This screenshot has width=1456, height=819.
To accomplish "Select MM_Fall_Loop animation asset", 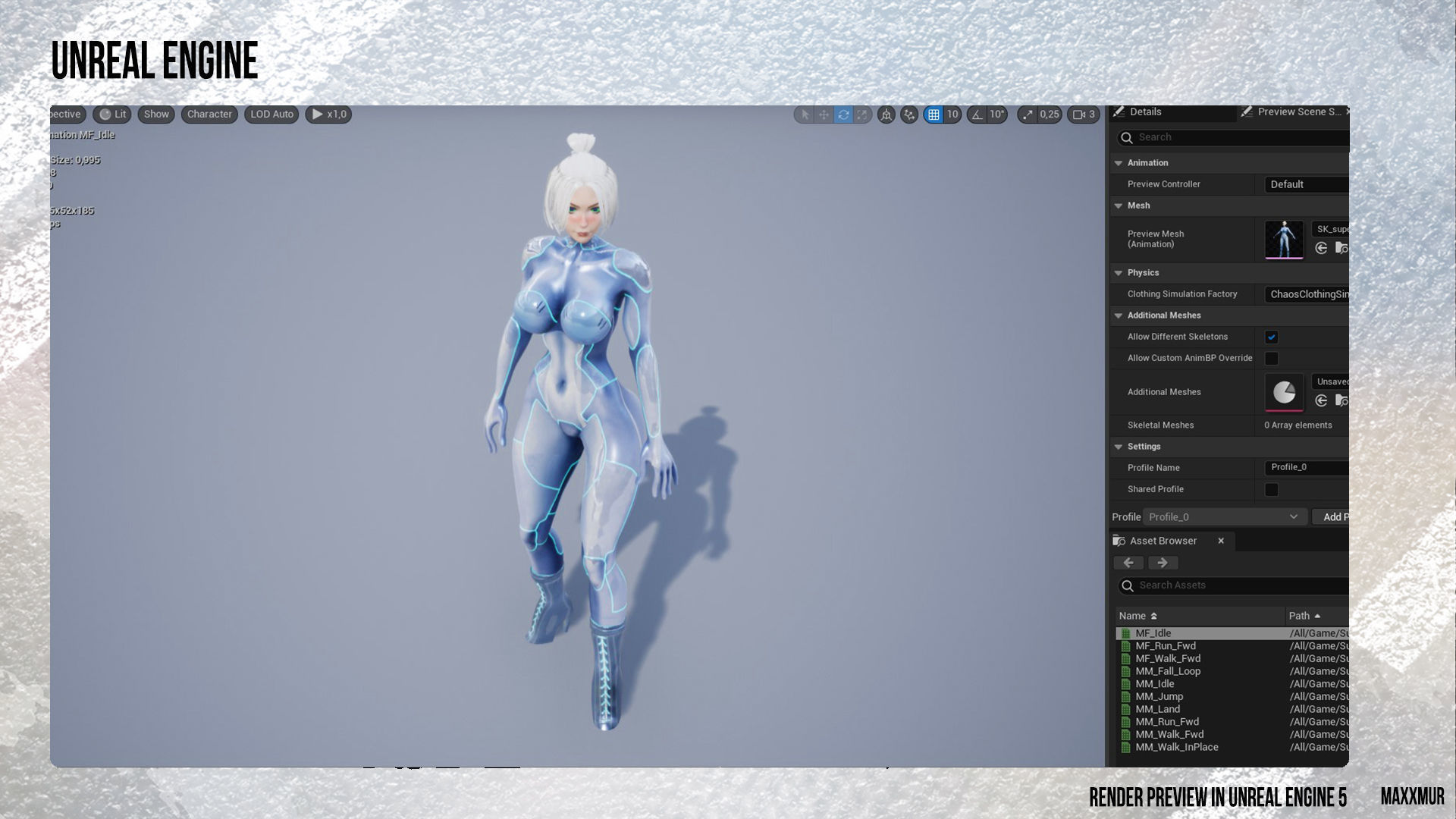I will [x=1232, y=671].
